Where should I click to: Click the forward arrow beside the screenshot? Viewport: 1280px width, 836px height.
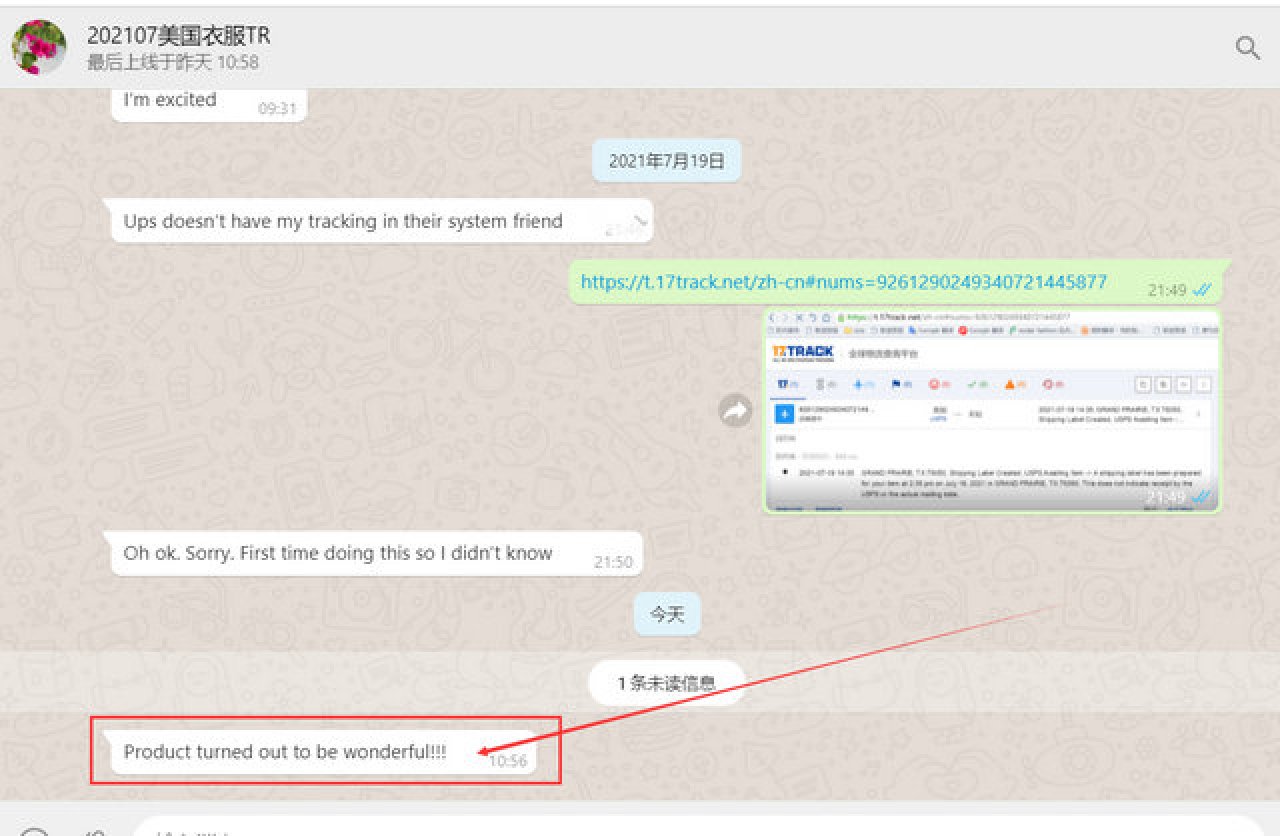coord(736,410)
